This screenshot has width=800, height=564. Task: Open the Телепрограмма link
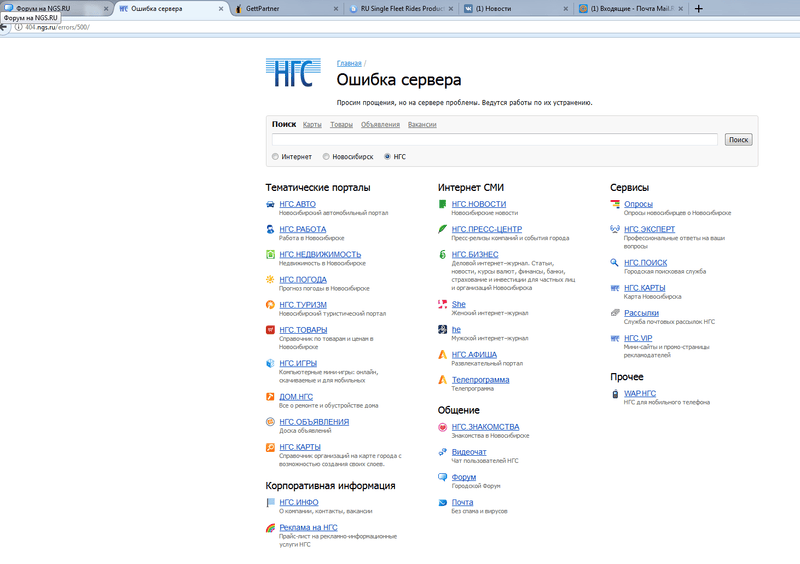coord(480,380)
